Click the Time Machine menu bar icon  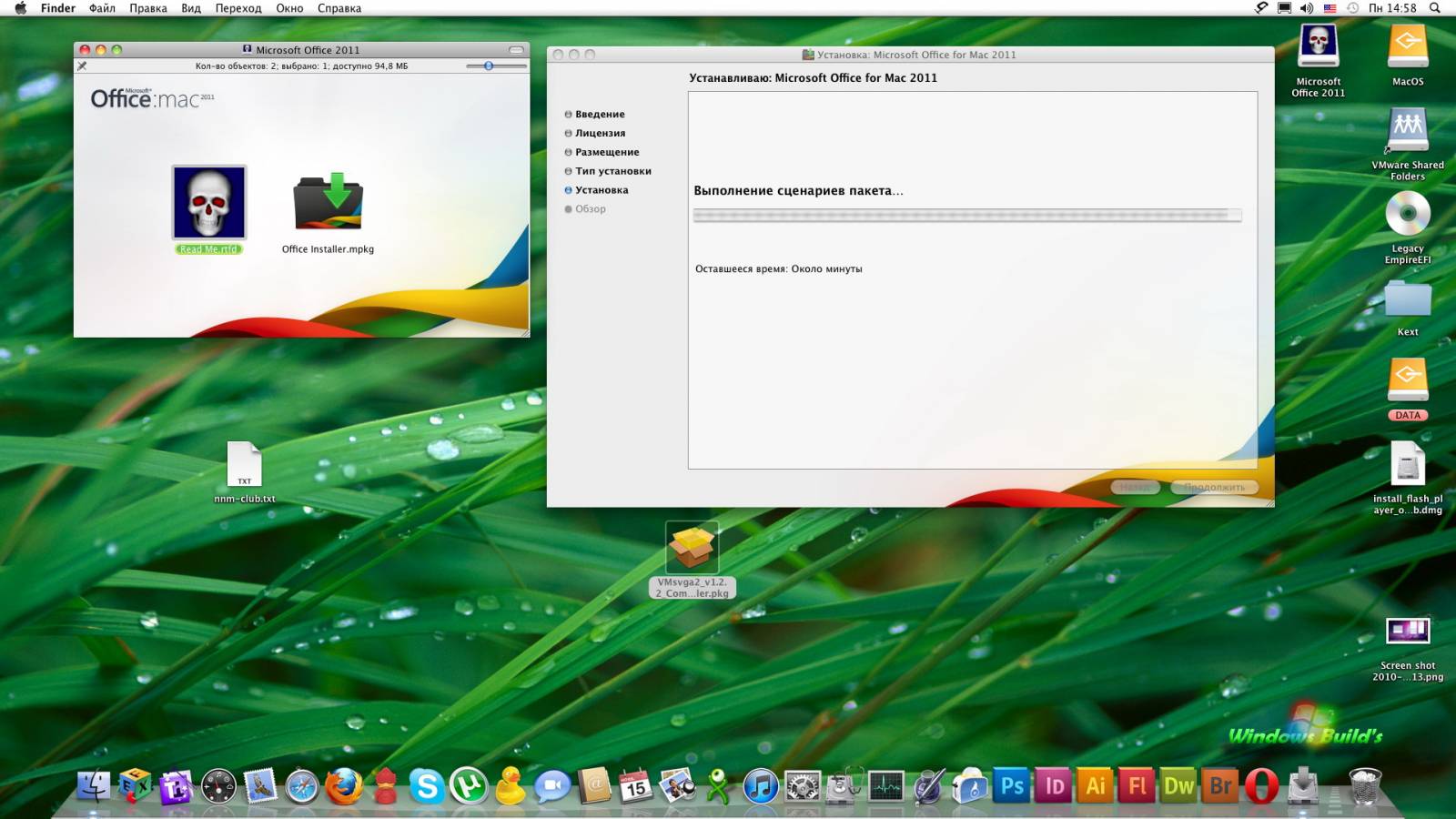coord(1352,8)
